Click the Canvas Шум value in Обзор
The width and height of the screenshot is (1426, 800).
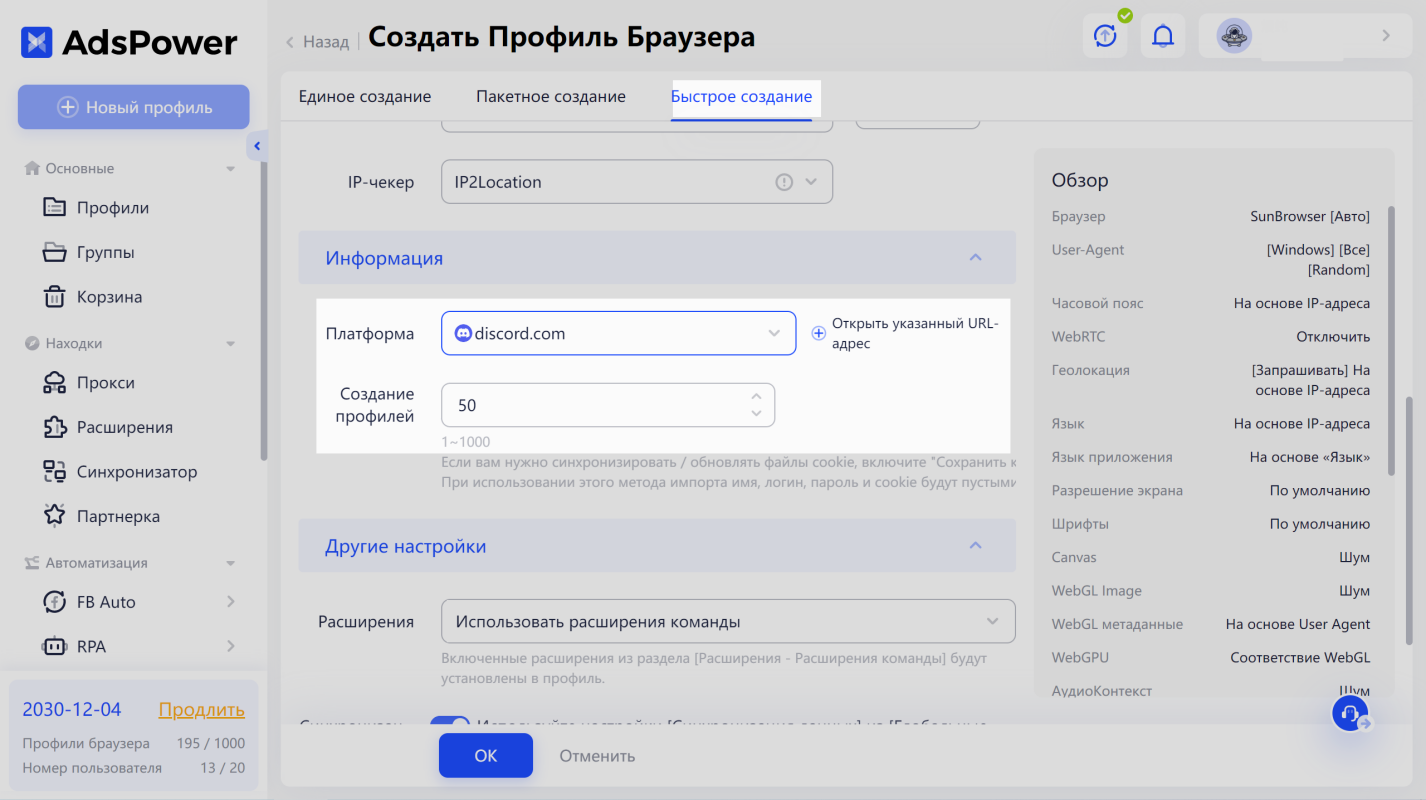[1355, 557]
